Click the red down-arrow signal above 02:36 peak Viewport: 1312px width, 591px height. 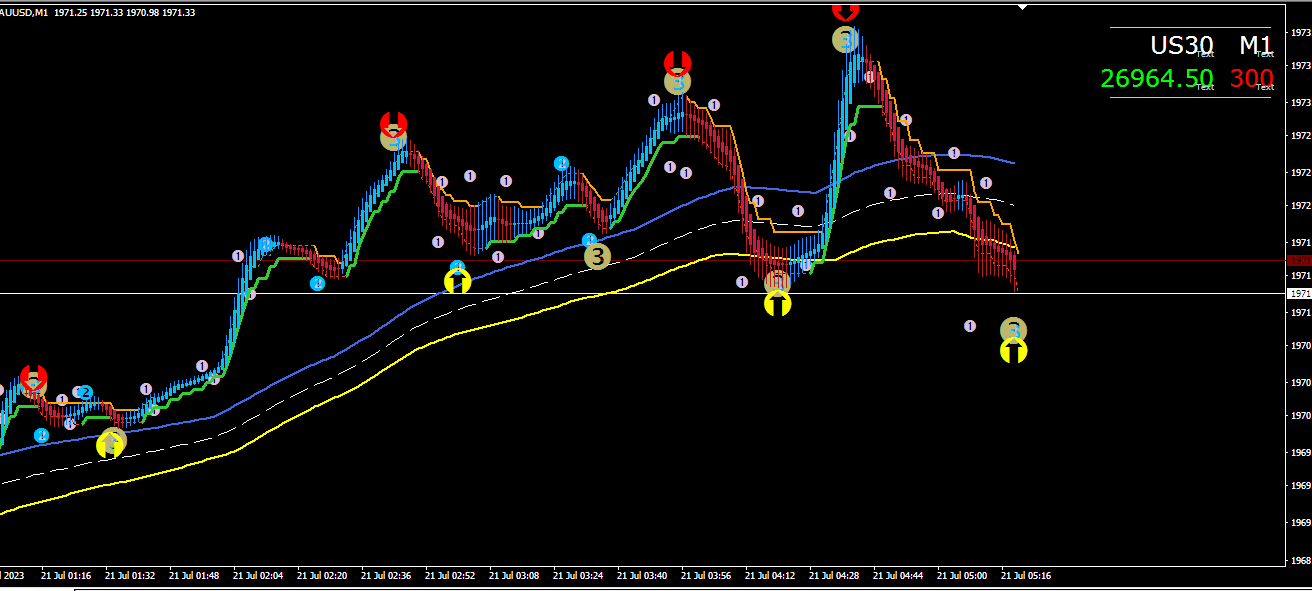pos(394,124)
